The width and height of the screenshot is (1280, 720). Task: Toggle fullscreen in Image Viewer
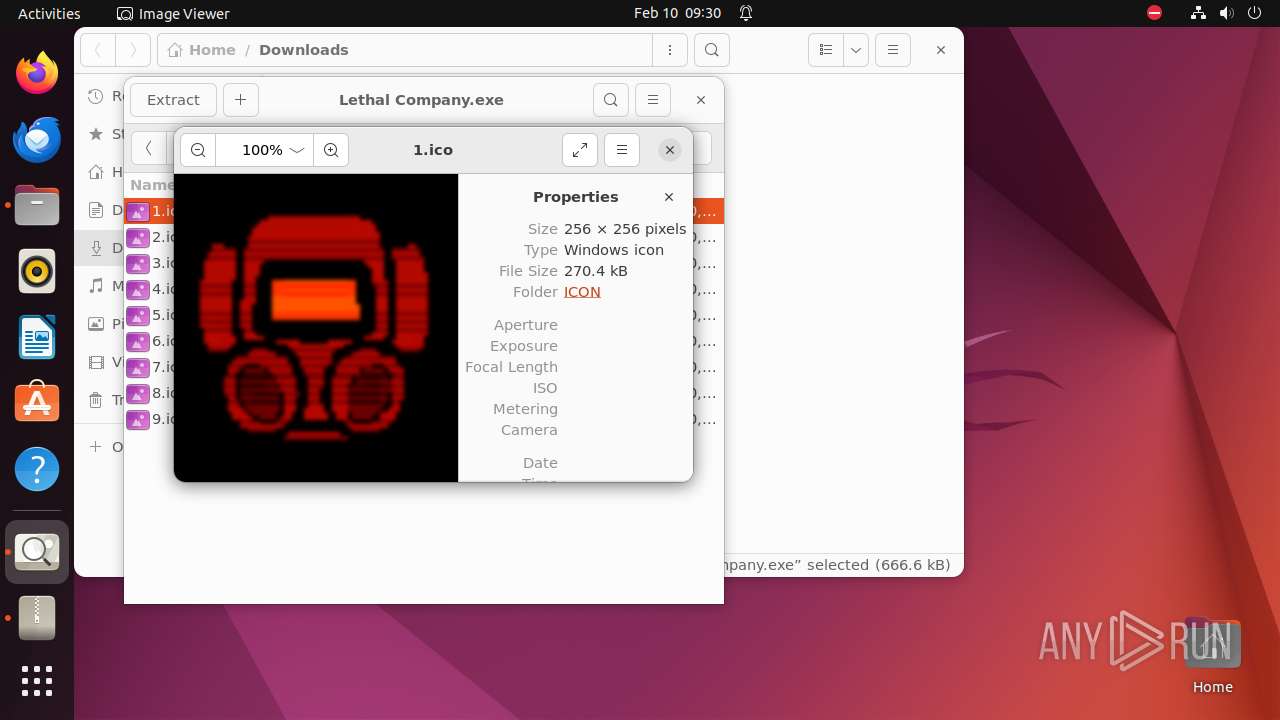click(x=580, y=150)
